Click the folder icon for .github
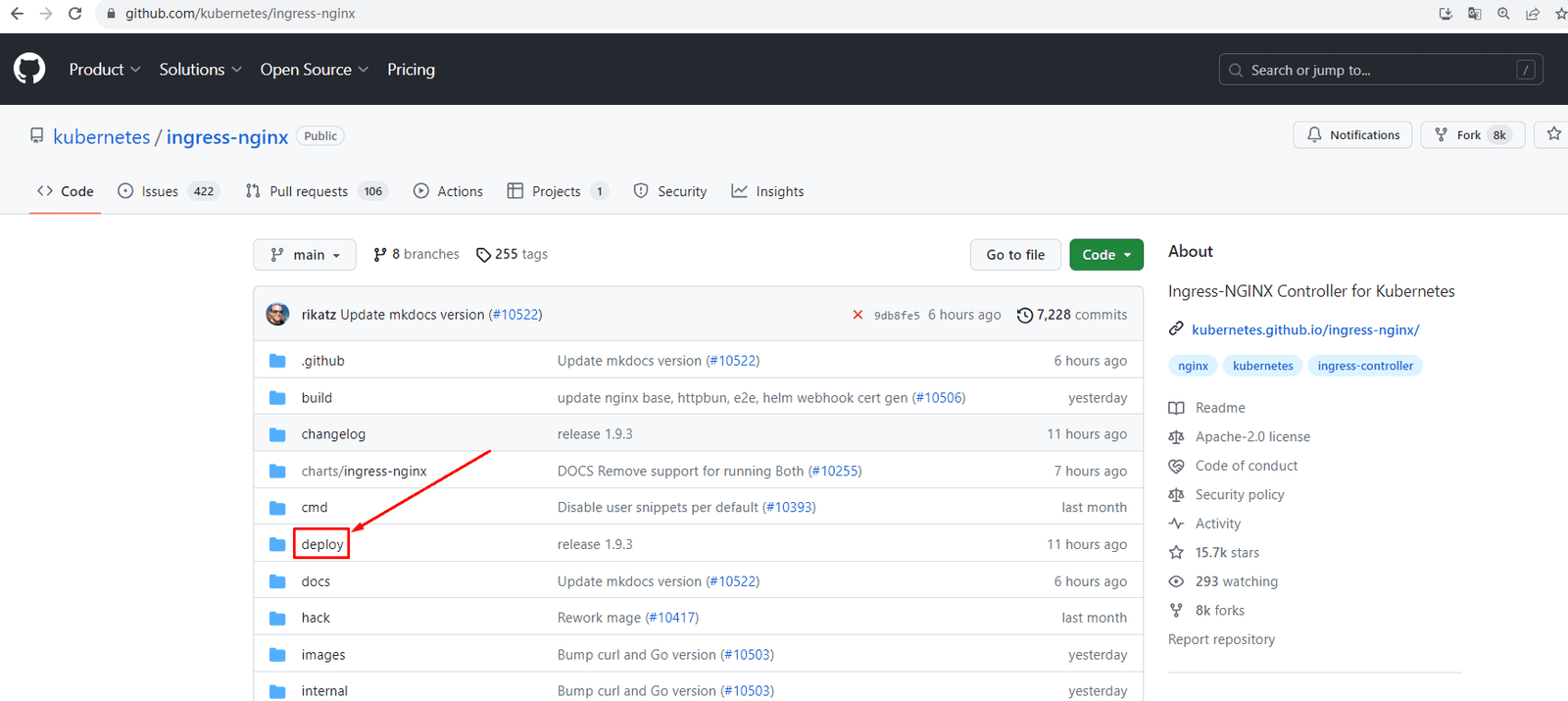This screenshot has width=1568, height=701. point(277,361)
